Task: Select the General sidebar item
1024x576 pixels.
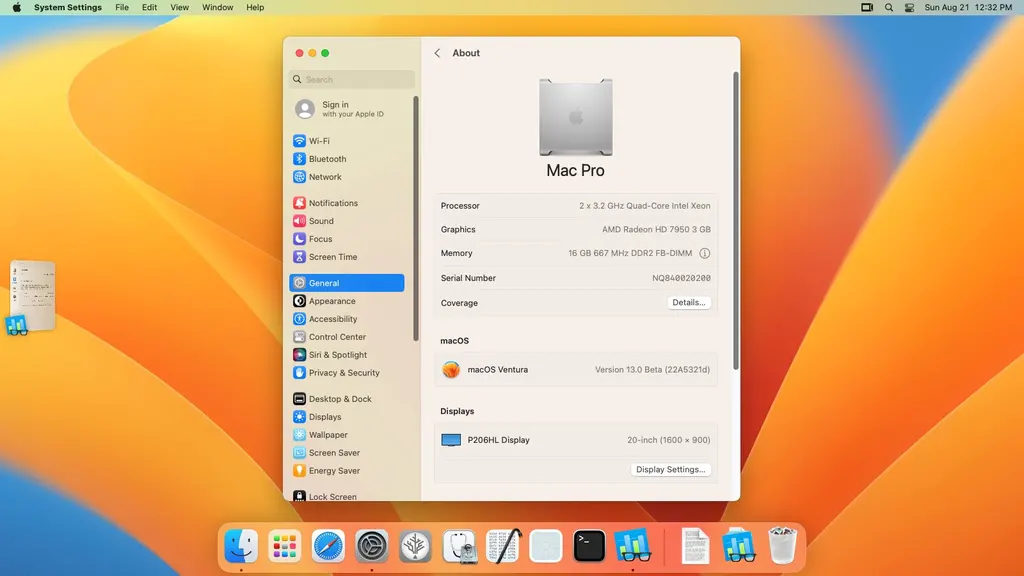Action: [x=347, y=283]
